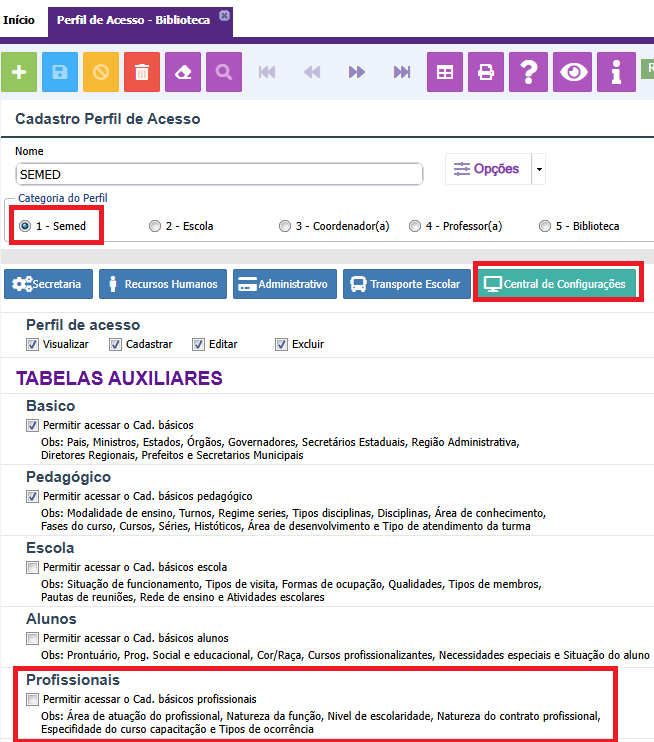Uncheck the Excluir permission checkbox

tap(281, 344)
